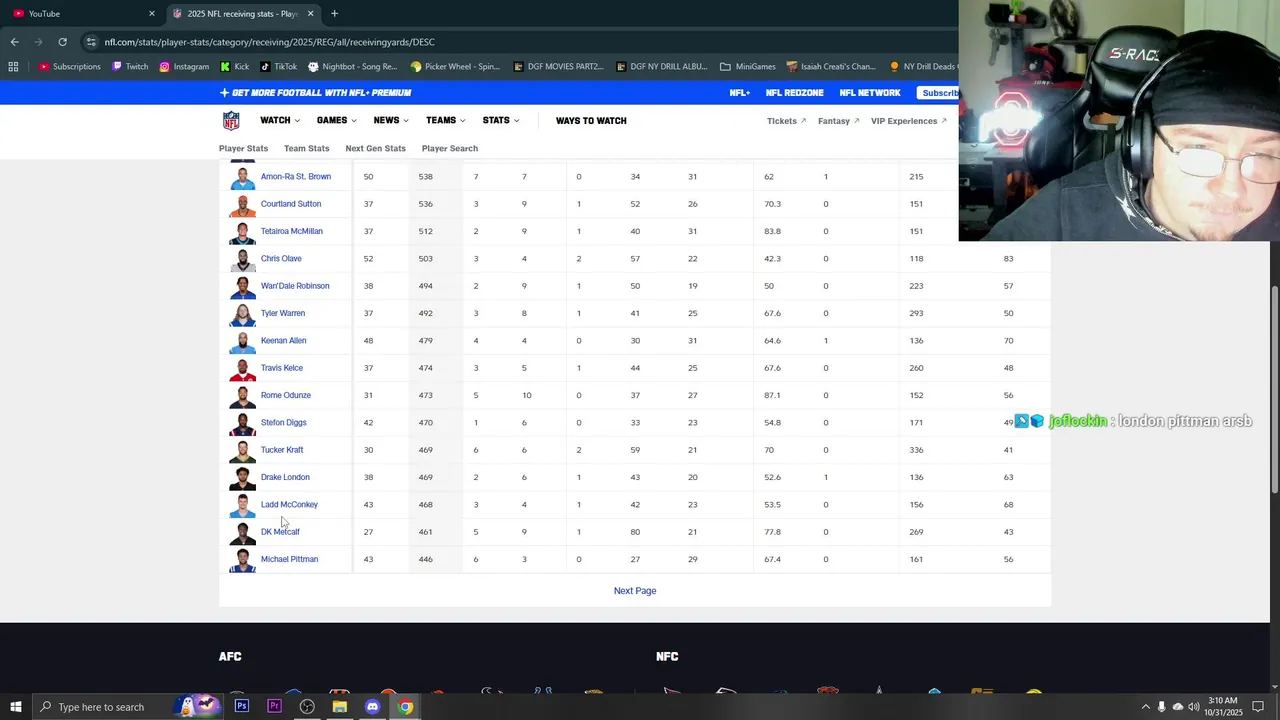The height and width of the screenshot is (720, 1280).
Task: Open the Tickets external link
Action: click(x=786, y=121)
